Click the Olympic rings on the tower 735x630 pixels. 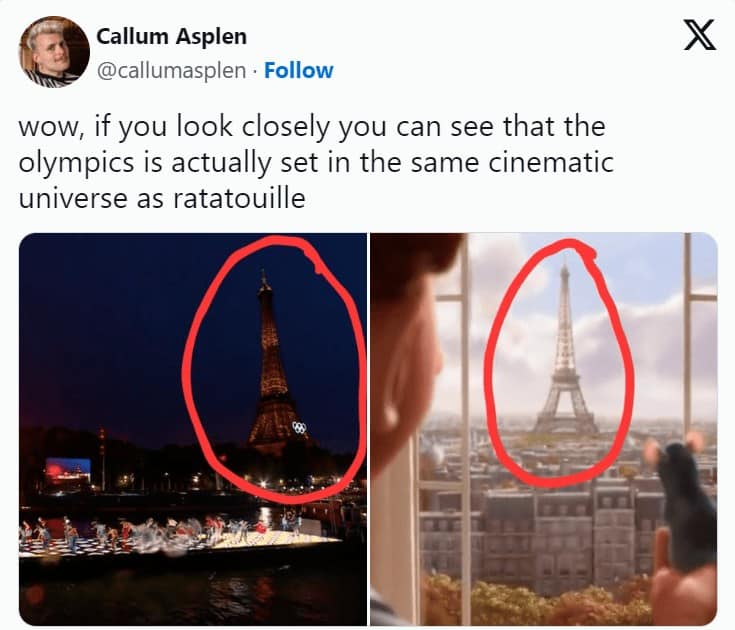tap(299, 428)
